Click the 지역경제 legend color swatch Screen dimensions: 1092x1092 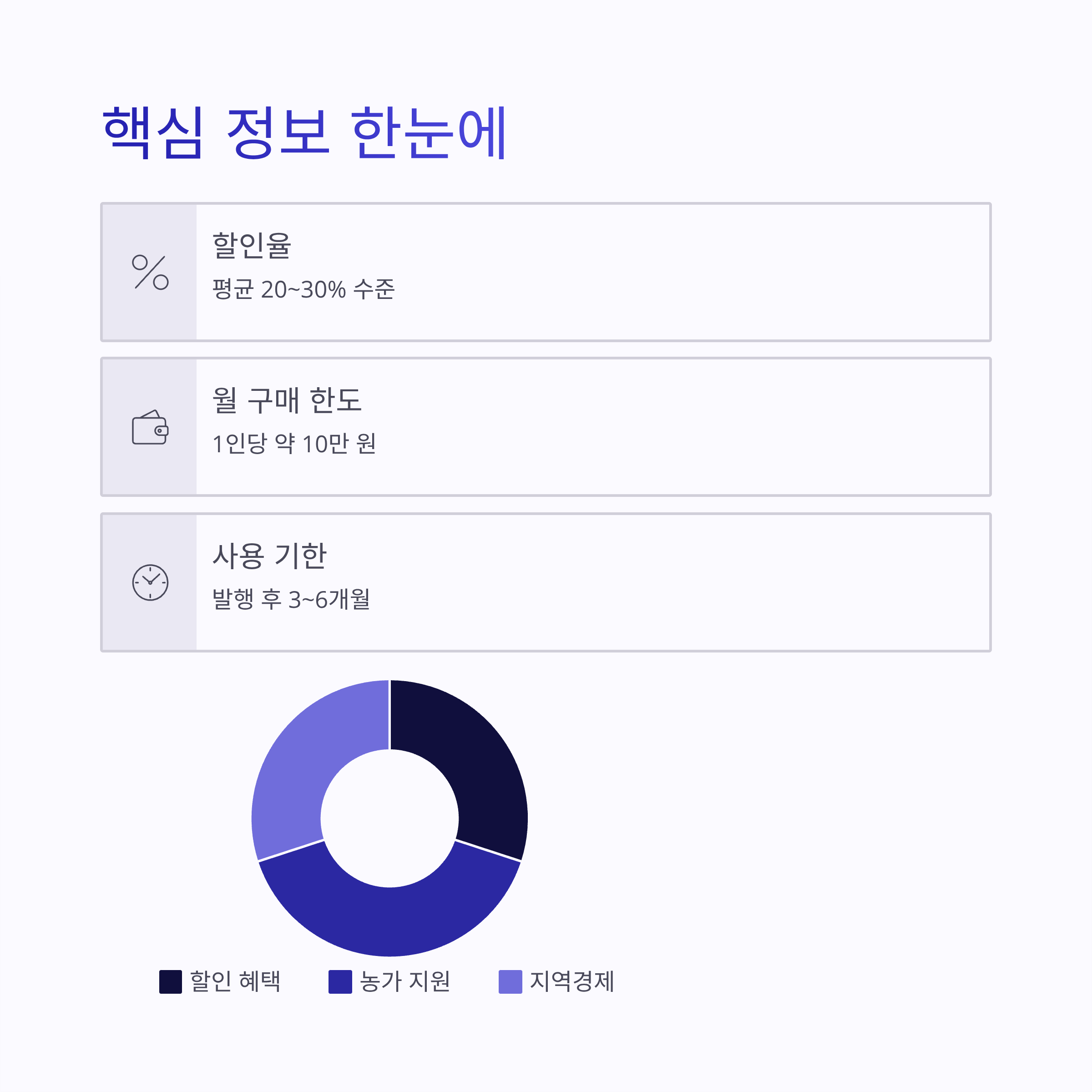click(x=511, y=982)
